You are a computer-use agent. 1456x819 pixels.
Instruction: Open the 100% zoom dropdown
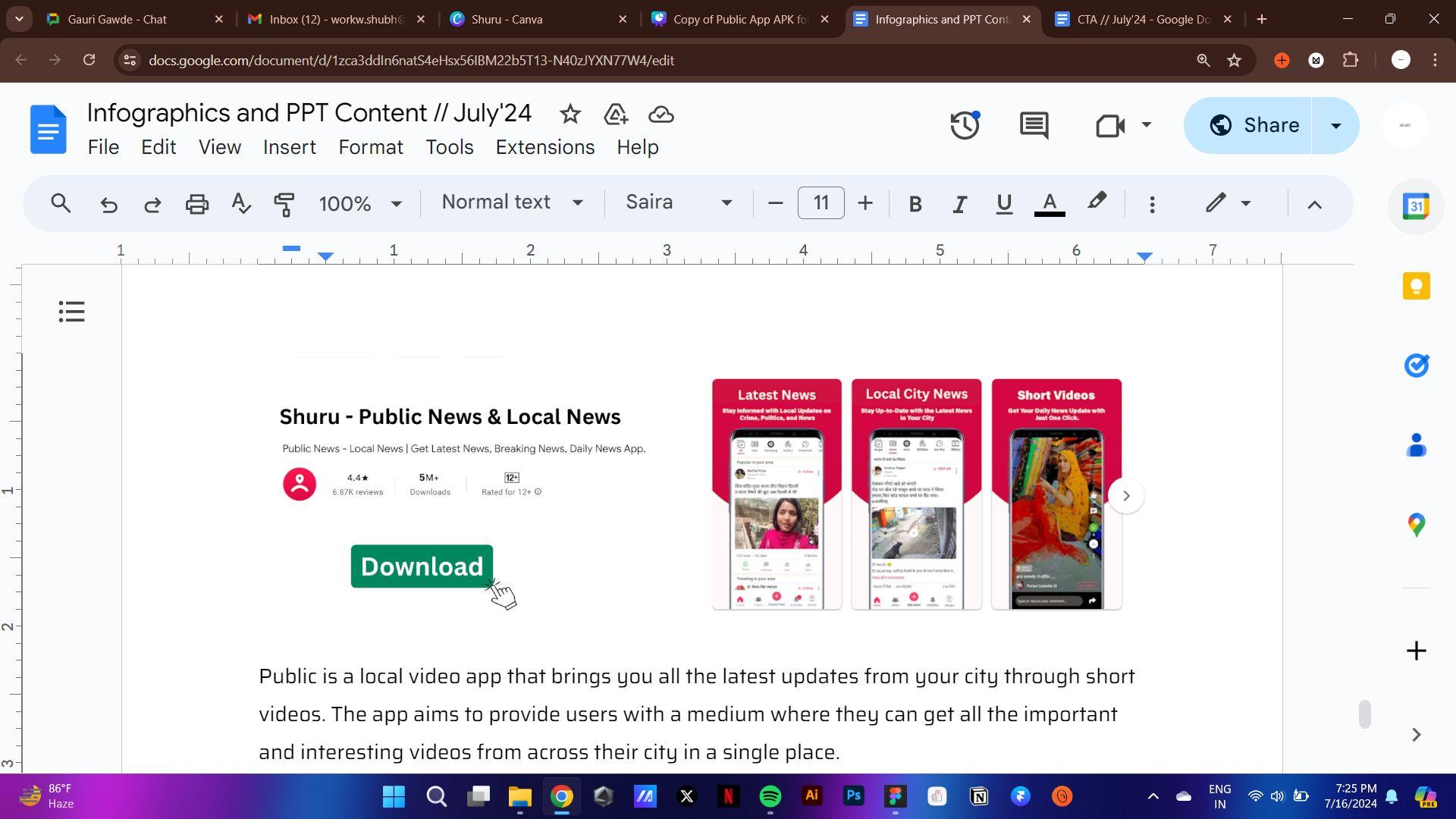360,203
